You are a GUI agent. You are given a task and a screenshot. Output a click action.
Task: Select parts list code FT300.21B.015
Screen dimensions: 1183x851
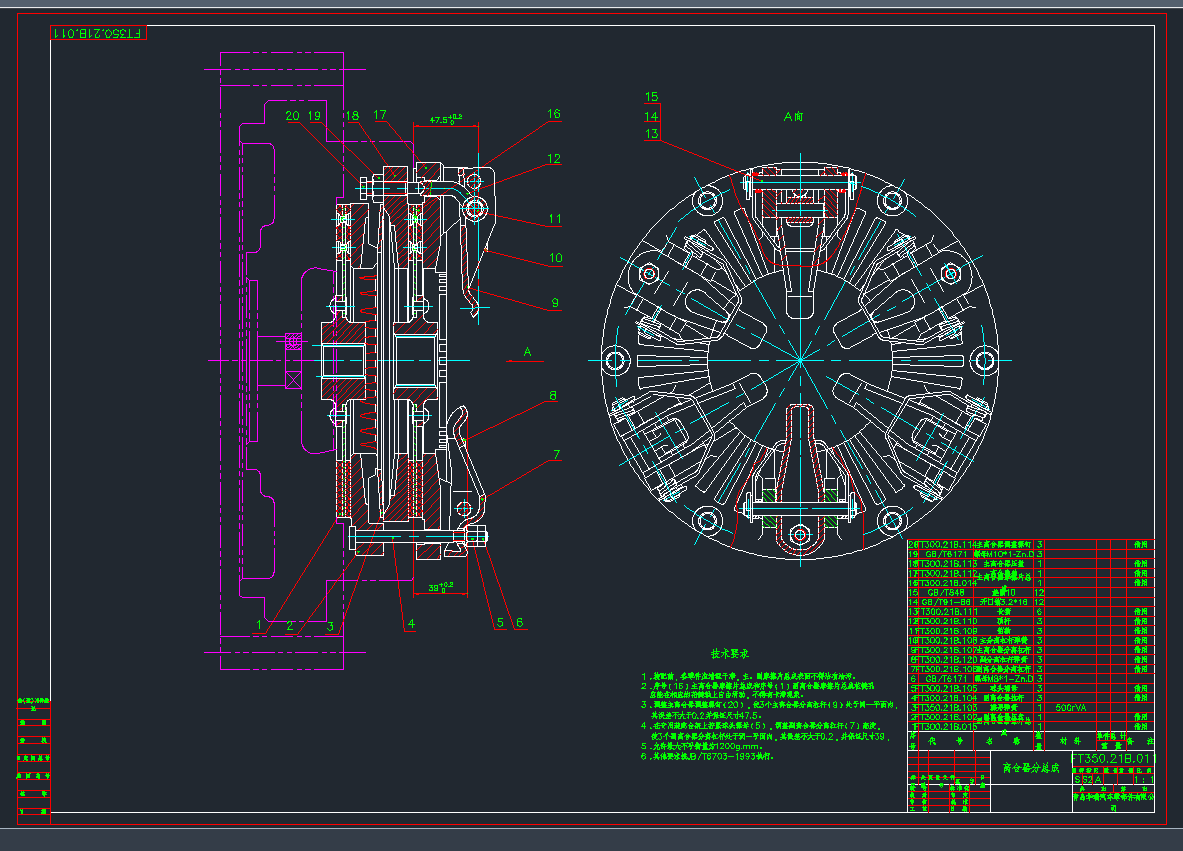946,727
